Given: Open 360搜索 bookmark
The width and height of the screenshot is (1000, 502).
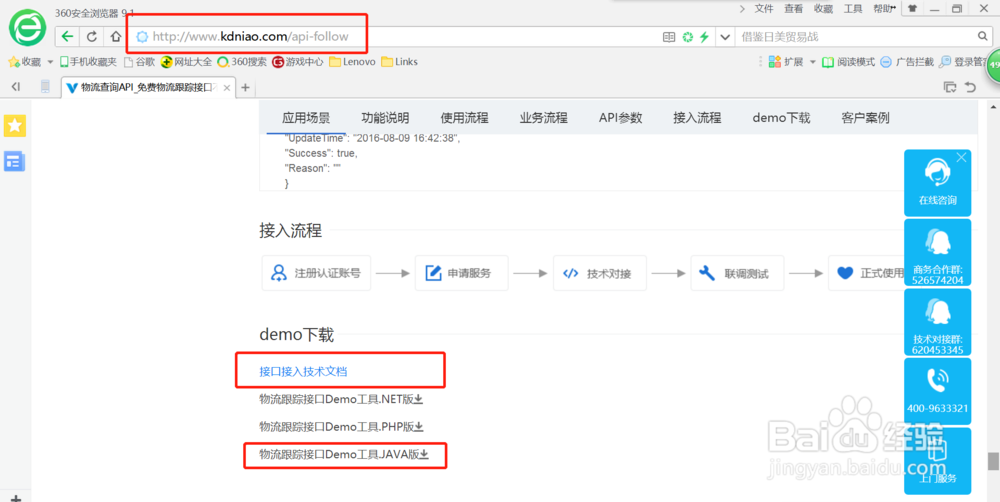Looking at the screenshot, I should coord(242,62).
